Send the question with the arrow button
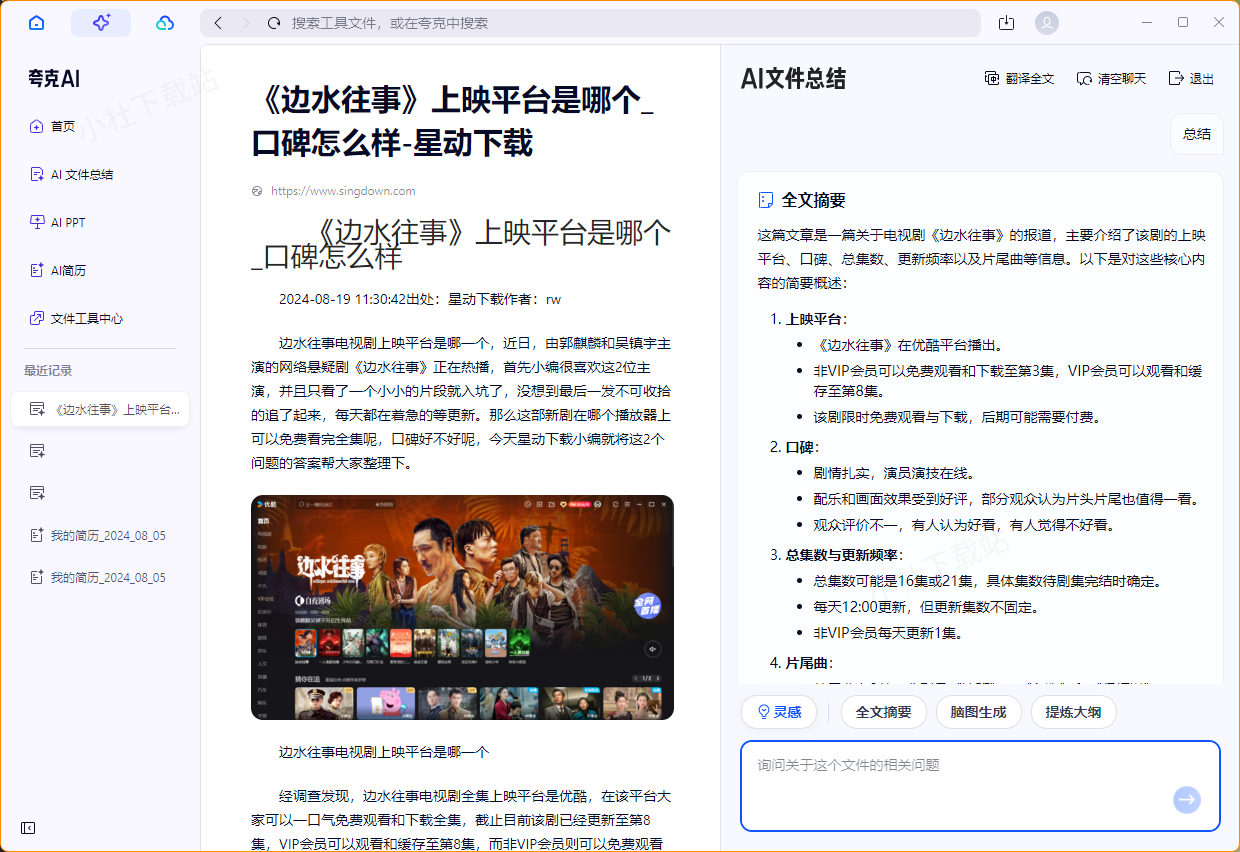 (1187, 799)
